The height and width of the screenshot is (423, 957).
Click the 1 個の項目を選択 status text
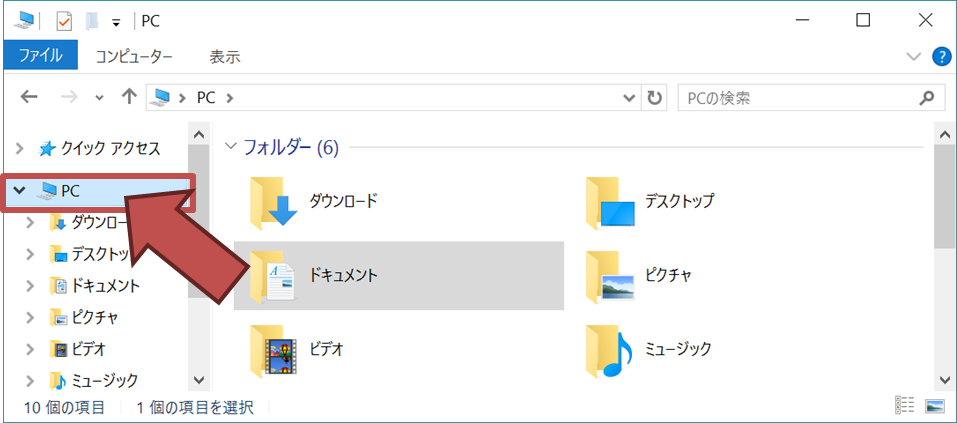tap(195, 407)
